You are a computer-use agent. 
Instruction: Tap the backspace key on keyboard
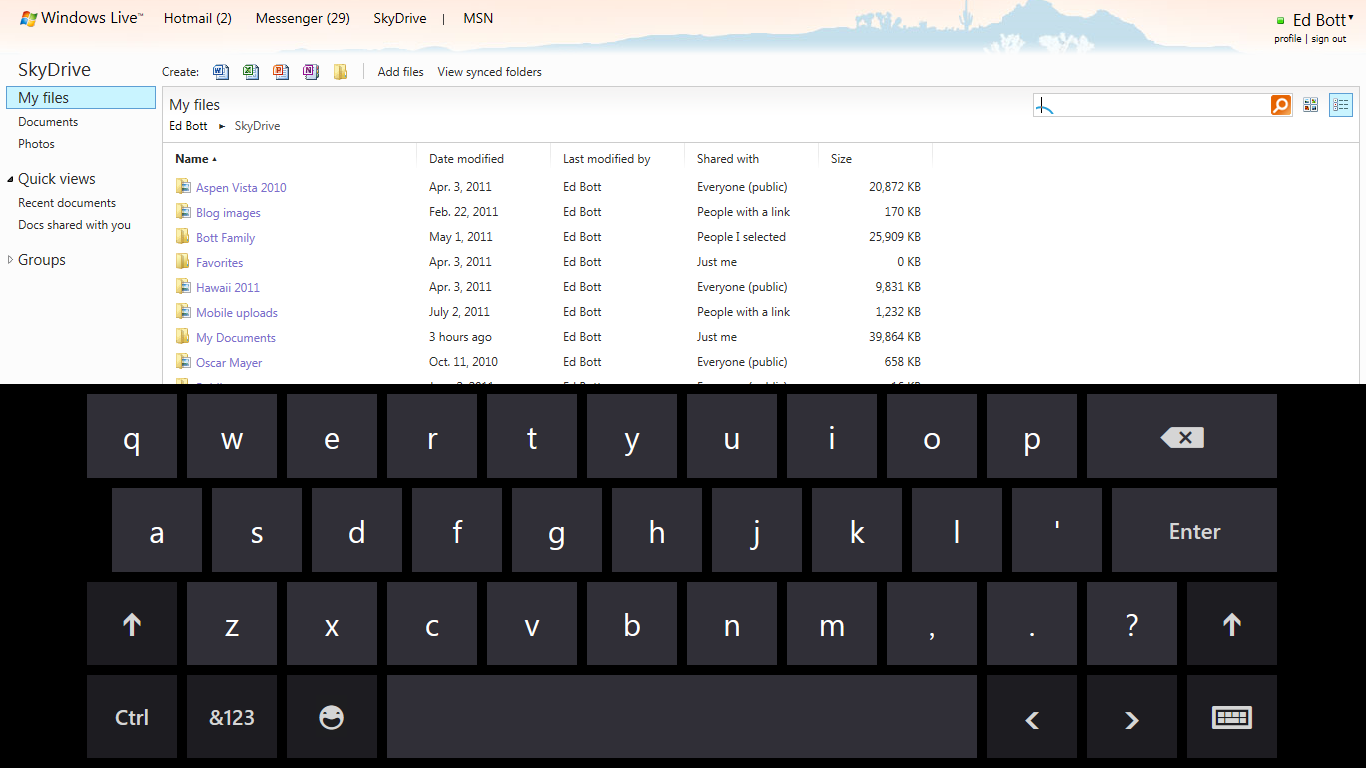pyautogui.click(x=1182, y=436)
